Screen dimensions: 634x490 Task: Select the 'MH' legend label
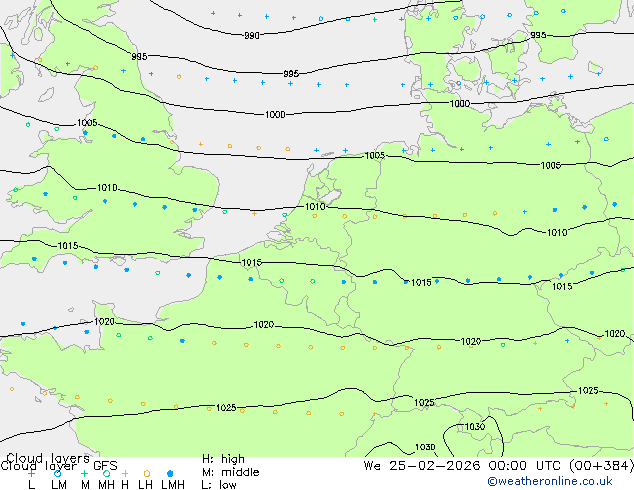tap(106, 484)
